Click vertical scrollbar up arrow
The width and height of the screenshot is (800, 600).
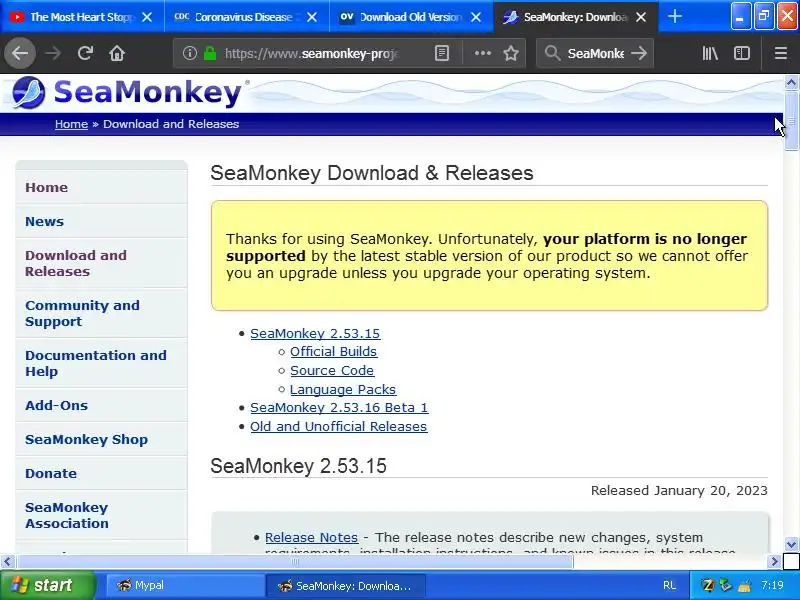(791, 82)
